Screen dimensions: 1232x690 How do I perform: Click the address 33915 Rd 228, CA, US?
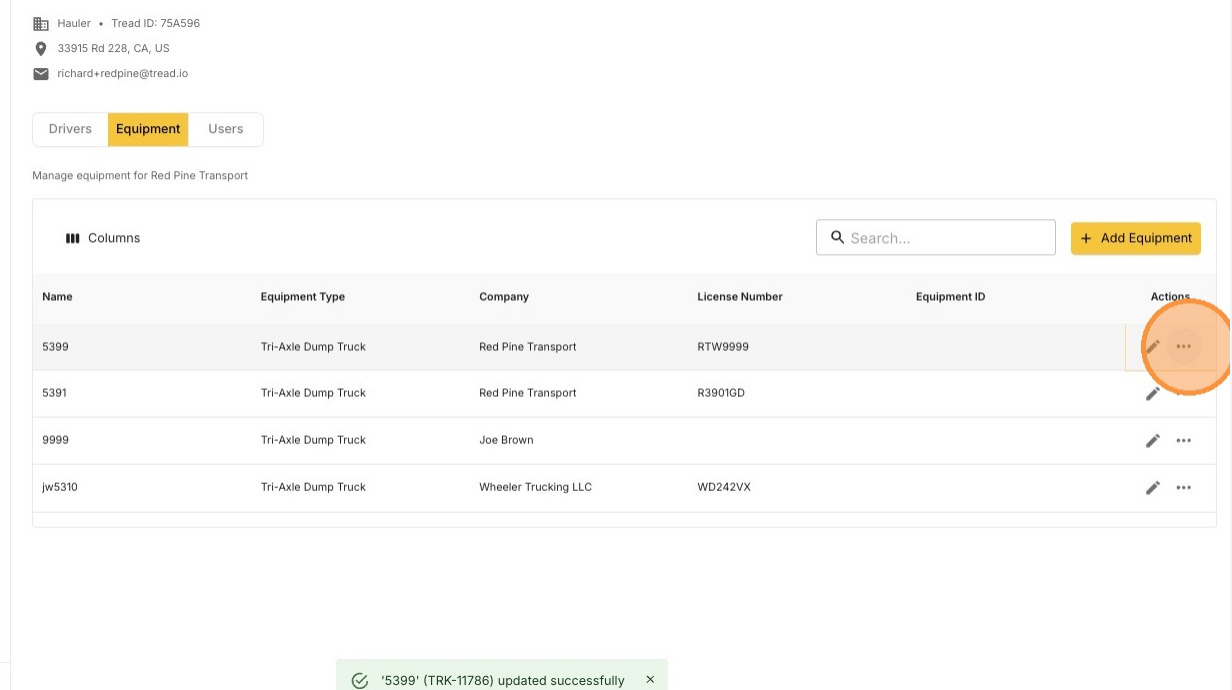click(x=114, y=48)
